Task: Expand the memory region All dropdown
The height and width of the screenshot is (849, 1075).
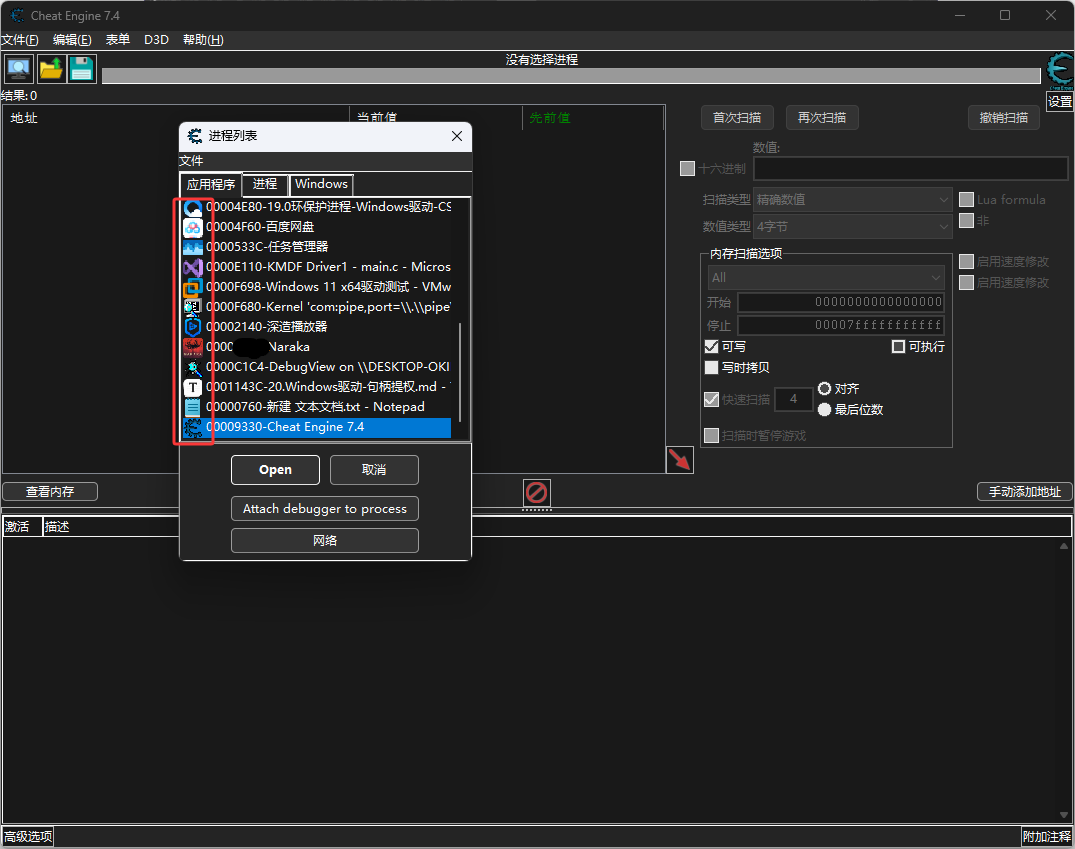Action: 825,278
